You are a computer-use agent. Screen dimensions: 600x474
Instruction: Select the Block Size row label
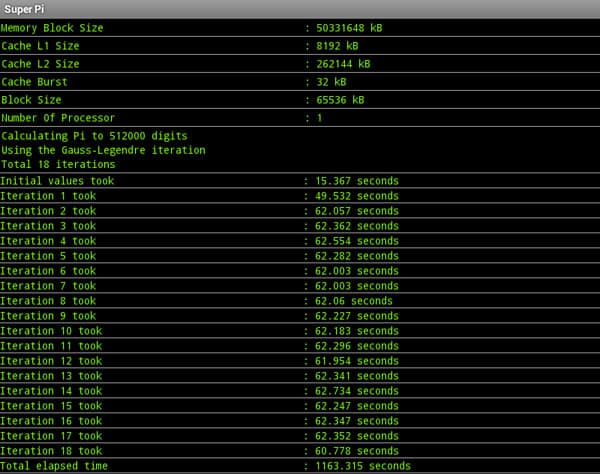pyautogui.click(x=31, y=100)
